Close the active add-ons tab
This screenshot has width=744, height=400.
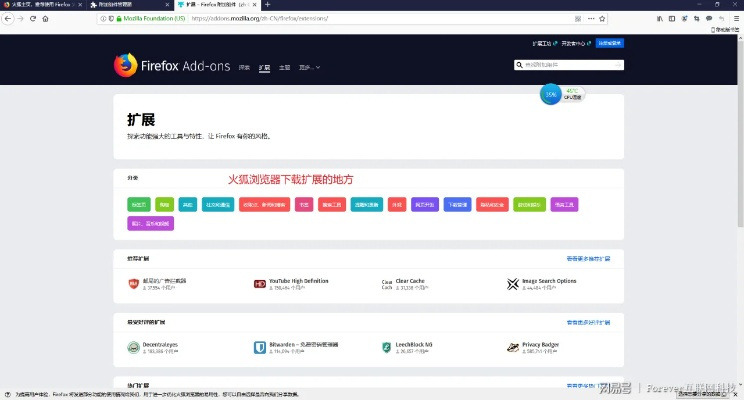pyautogui.click(x=255, y=5)
